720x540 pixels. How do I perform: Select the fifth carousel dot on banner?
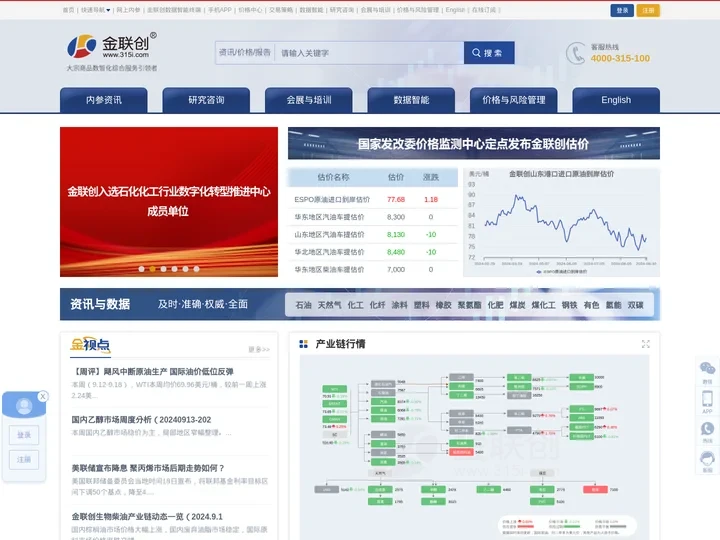pos(186,269)
